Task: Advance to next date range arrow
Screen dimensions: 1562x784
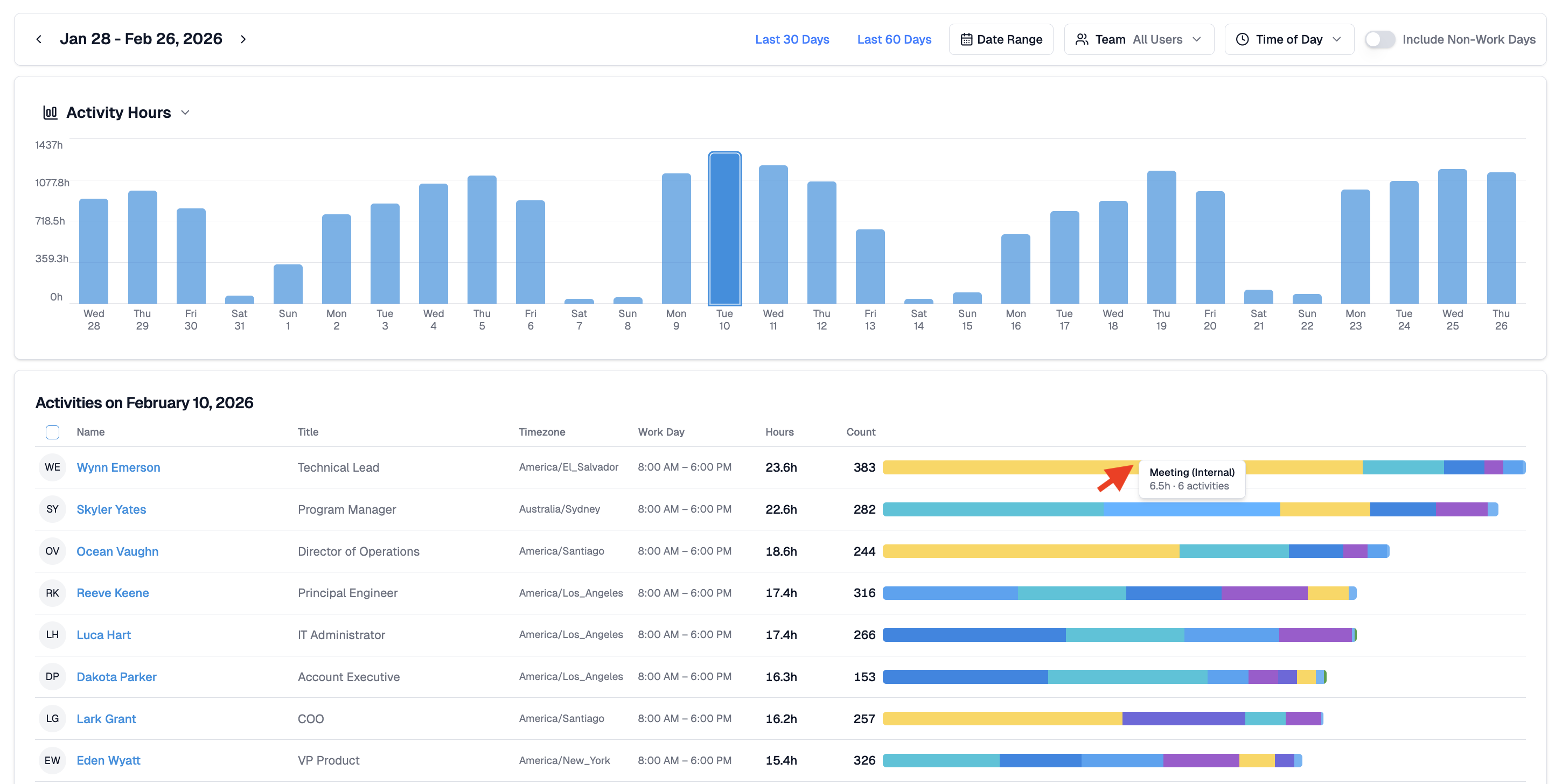Action: 243,39
